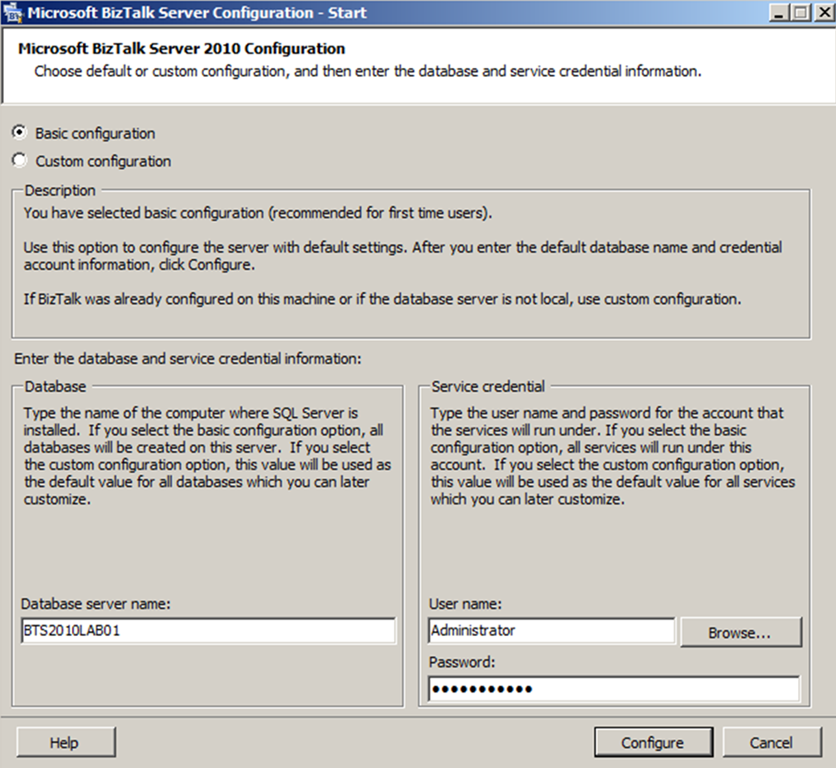Click the Password input field
836x768 pixels.
[x=614, y=689]
